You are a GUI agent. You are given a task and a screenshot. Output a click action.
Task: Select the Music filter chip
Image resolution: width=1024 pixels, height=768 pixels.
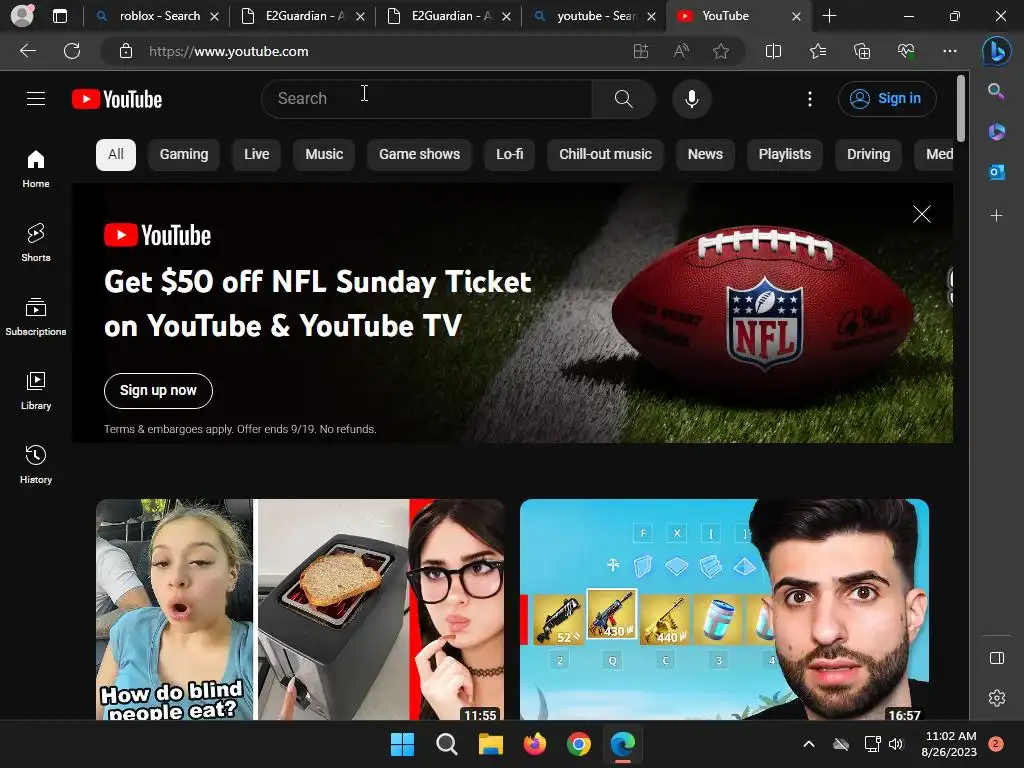324,155
